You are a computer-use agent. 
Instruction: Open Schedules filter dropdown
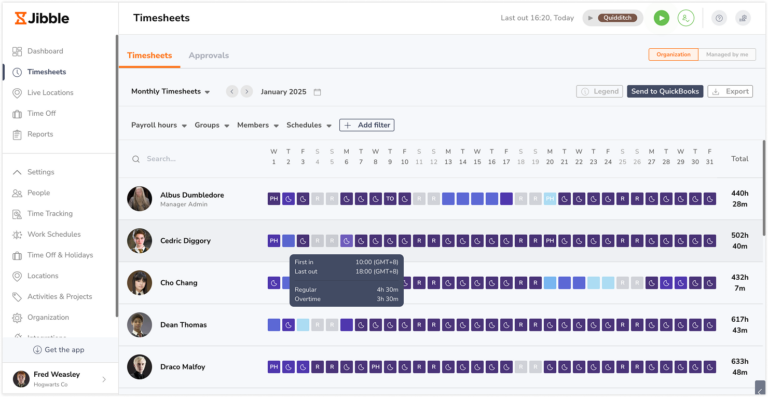309,125
